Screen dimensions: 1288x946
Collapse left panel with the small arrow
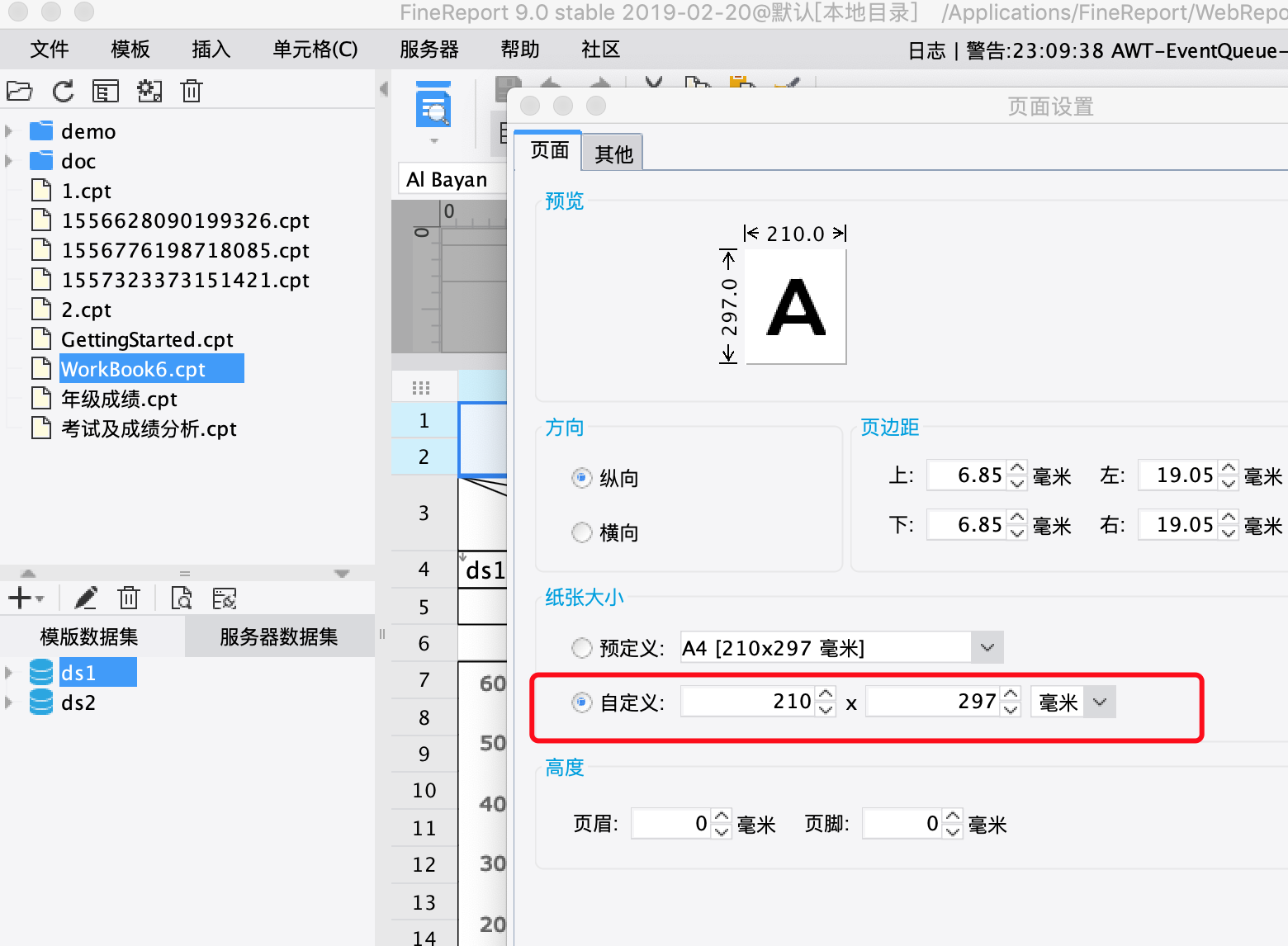pyautogui.click(x=384, y=88)
